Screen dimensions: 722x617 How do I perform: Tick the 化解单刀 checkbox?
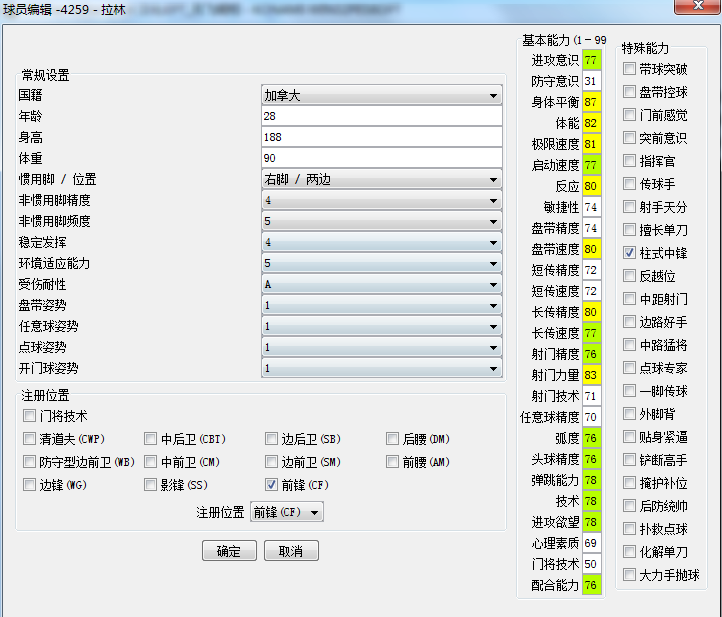[x=629, y=551]
